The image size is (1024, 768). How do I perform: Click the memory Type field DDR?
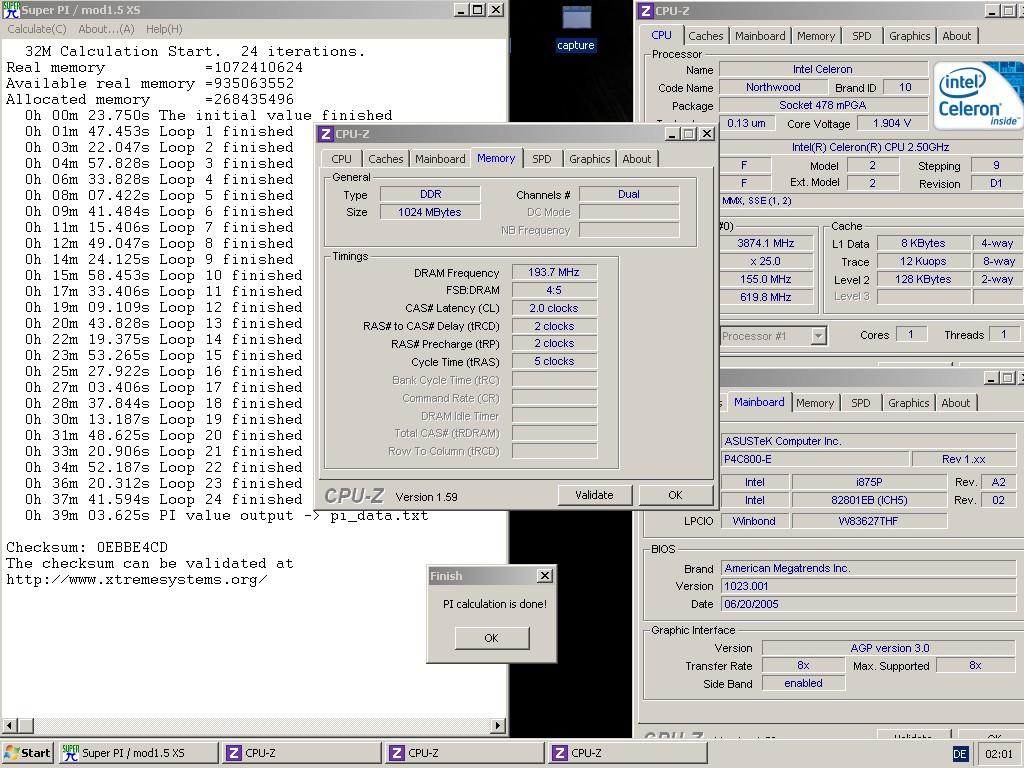point(430,194)
